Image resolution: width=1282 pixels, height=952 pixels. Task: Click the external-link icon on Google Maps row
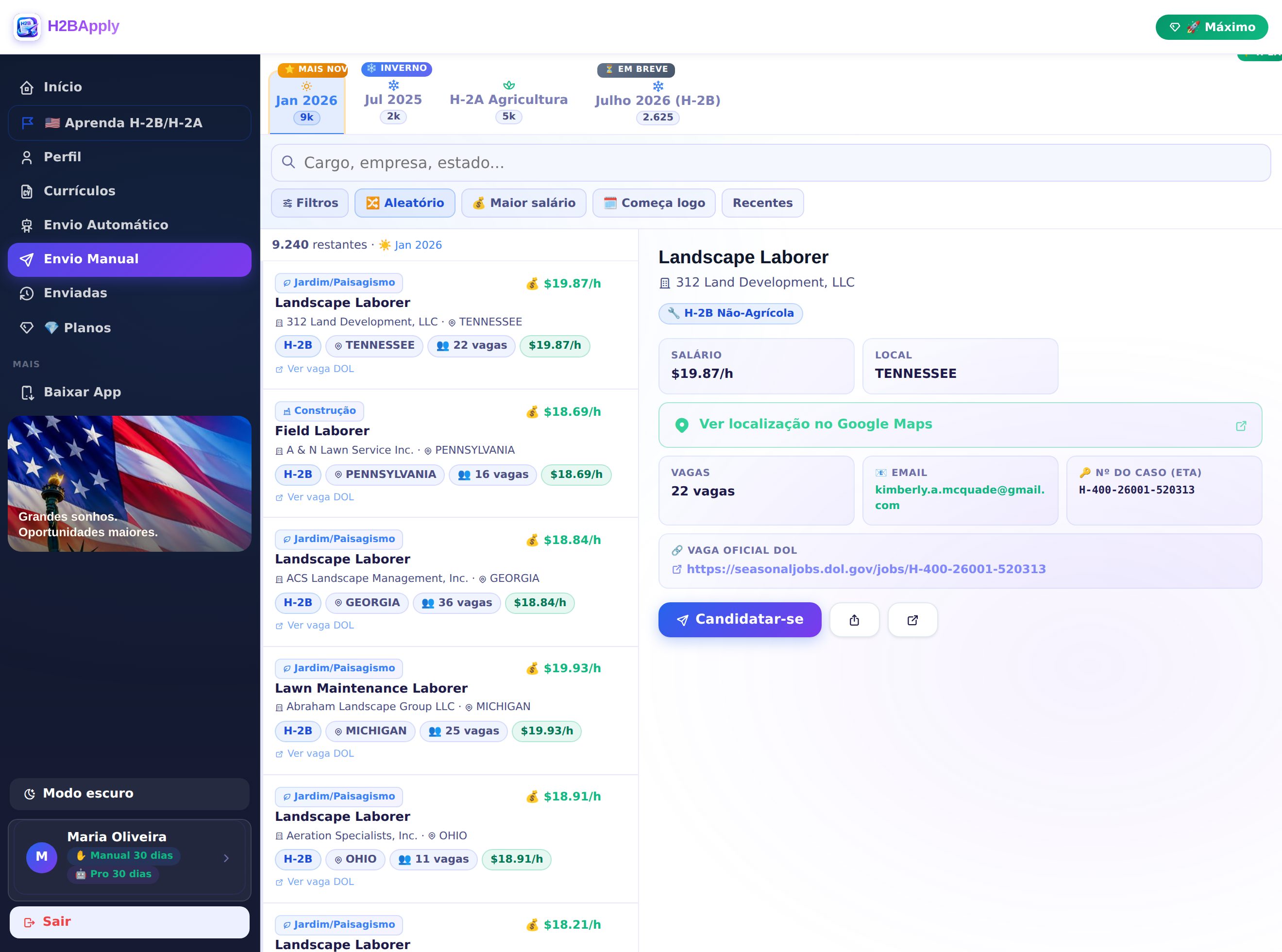tap(1241, 426)
